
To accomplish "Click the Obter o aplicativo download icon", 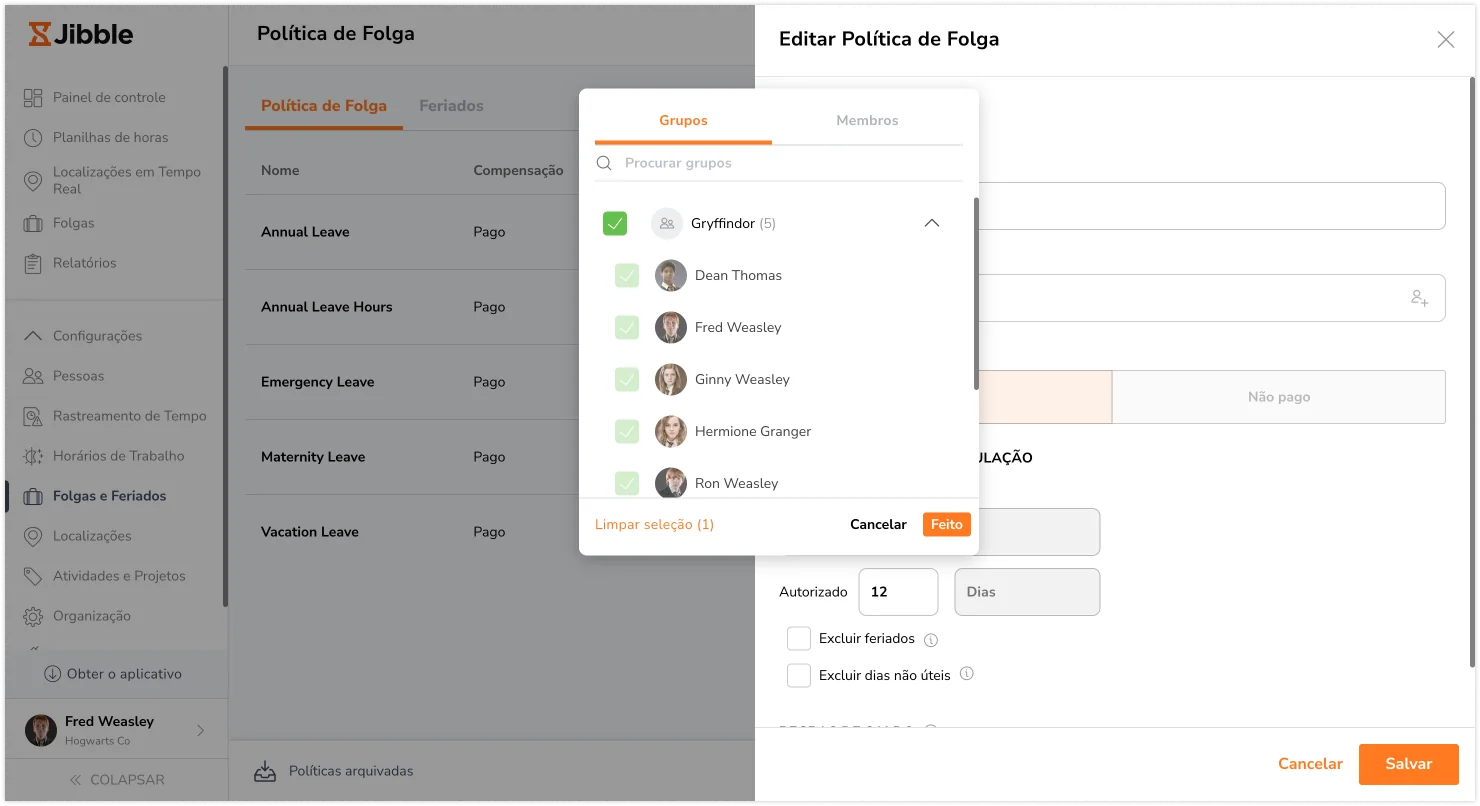I will click(53, 674).
